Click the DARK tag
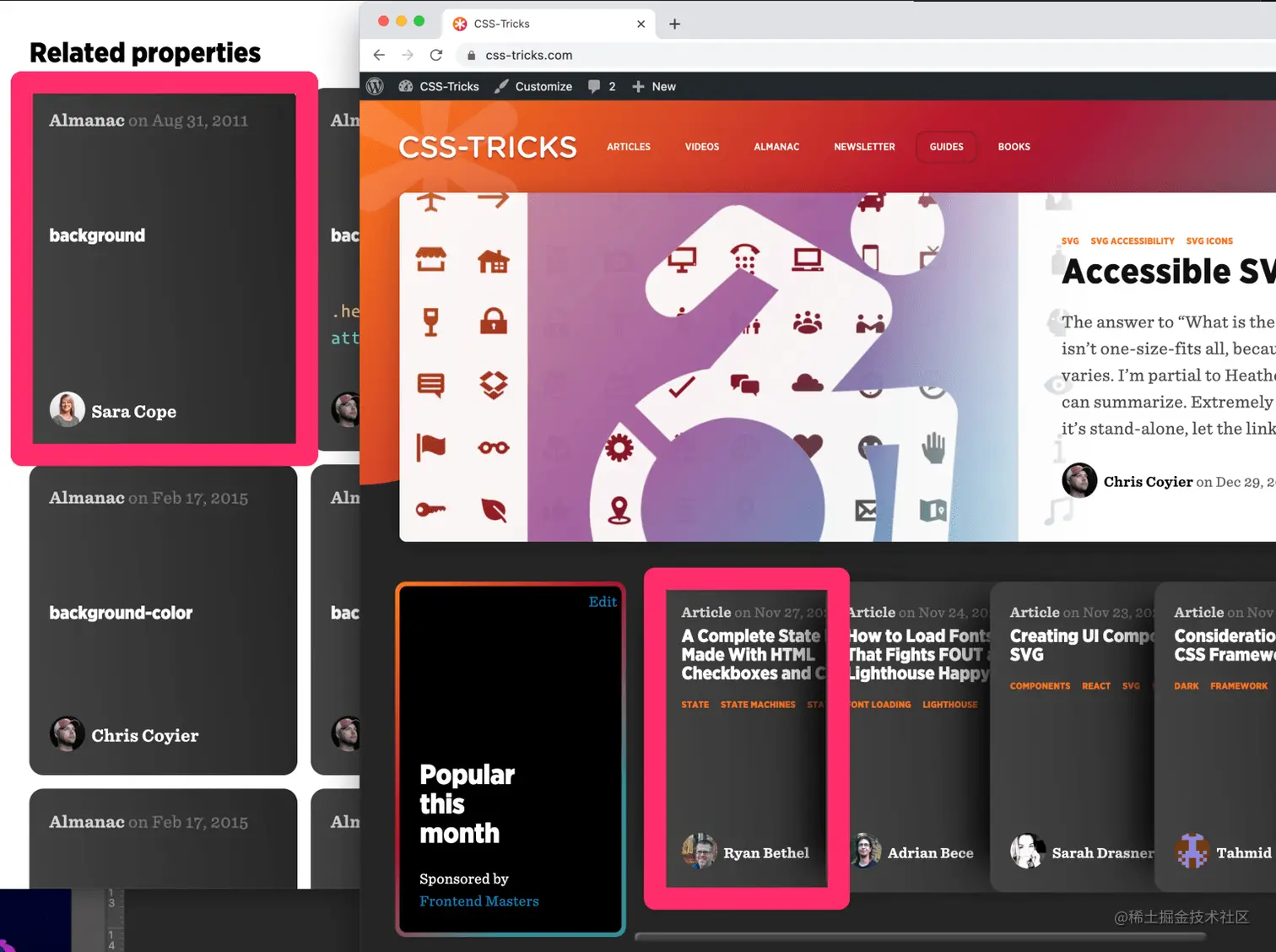Image resolution: width=1276 pixels, height=952 pixels. tap(1187, 686)
